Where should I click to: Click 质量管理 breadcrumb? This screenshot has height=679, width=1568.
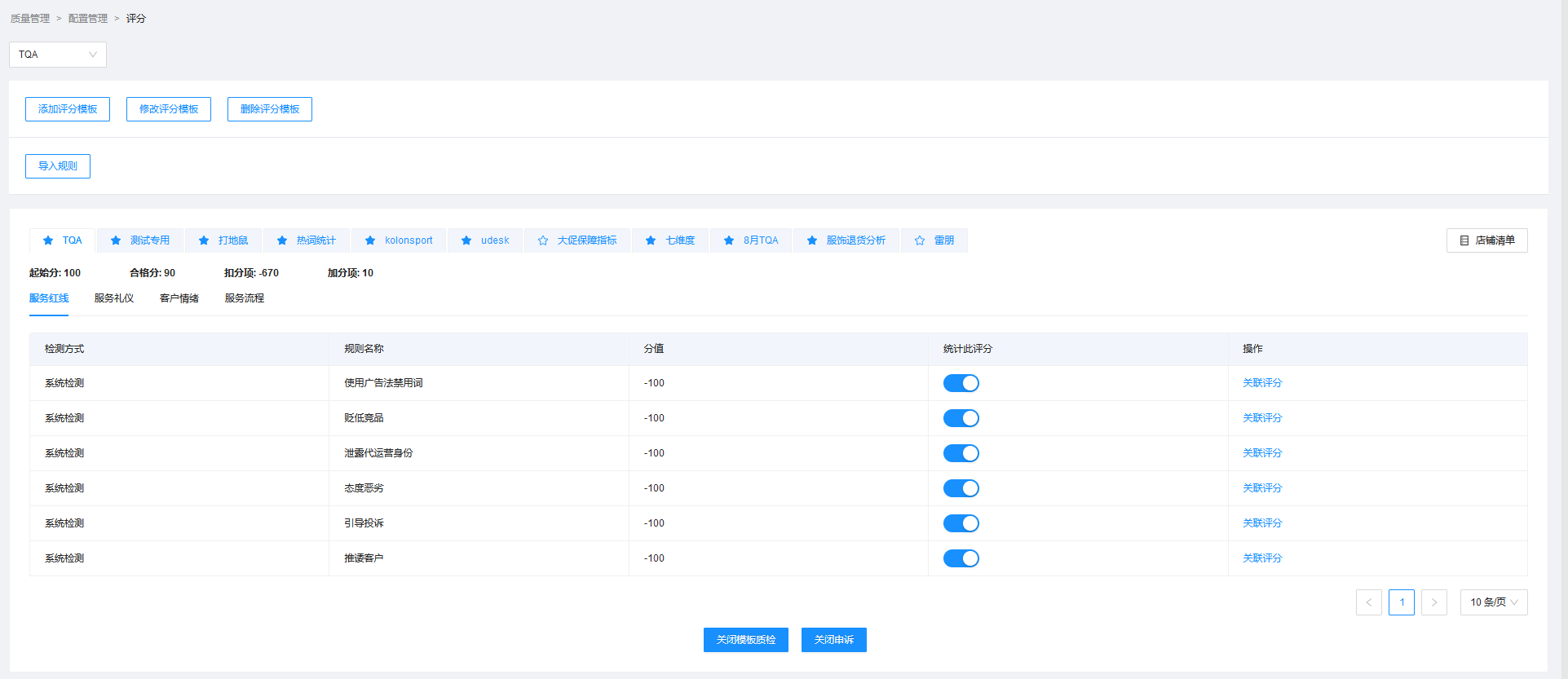[30, 19]
